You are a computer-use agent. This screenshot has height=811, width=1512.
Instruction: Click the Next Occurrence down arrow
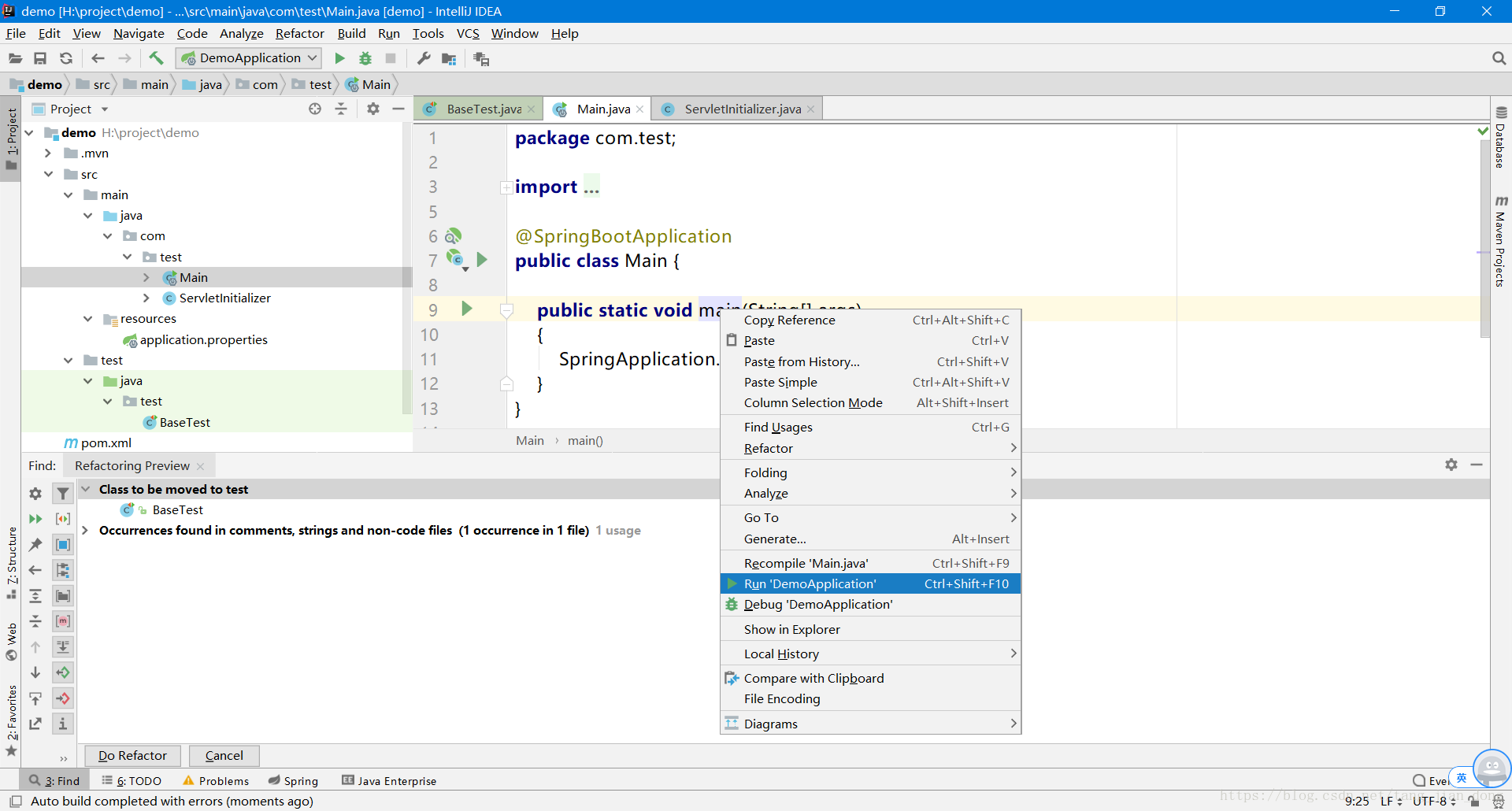click(35, 672)
